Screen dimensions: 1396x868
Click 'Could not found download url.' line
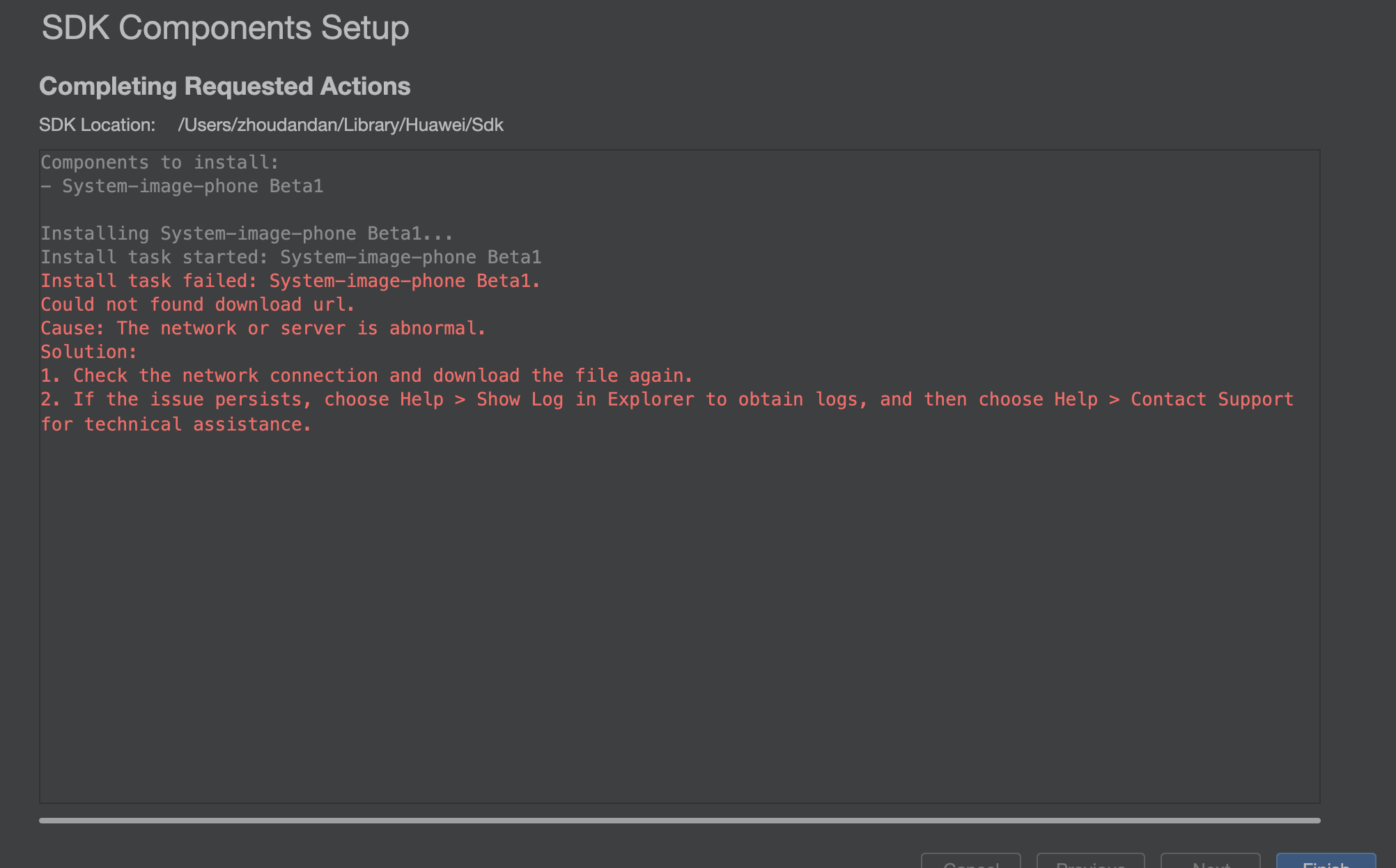tap(197, 304)
